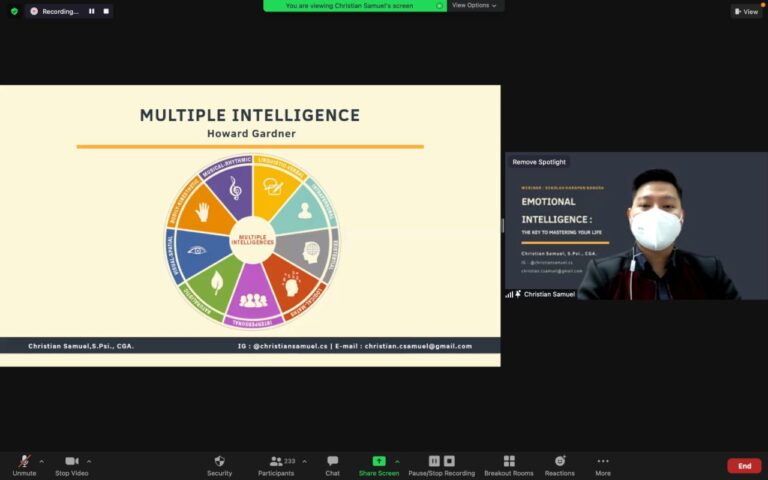768x480 pixels.
Task: Click the green encryption shield icon
Action: [14, 11]
